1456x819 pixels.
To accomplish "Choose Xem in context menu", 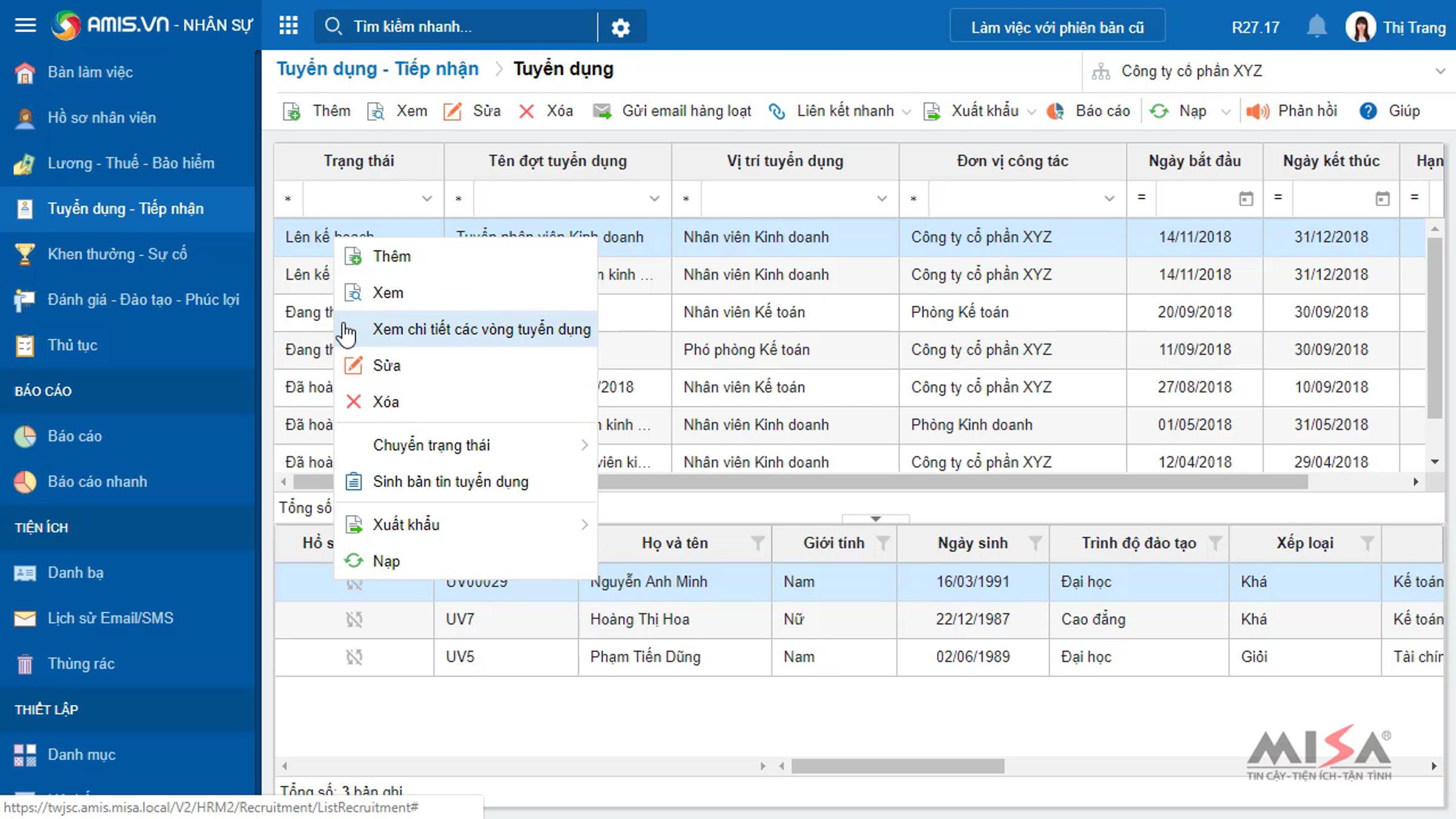I will coord(465,293).
